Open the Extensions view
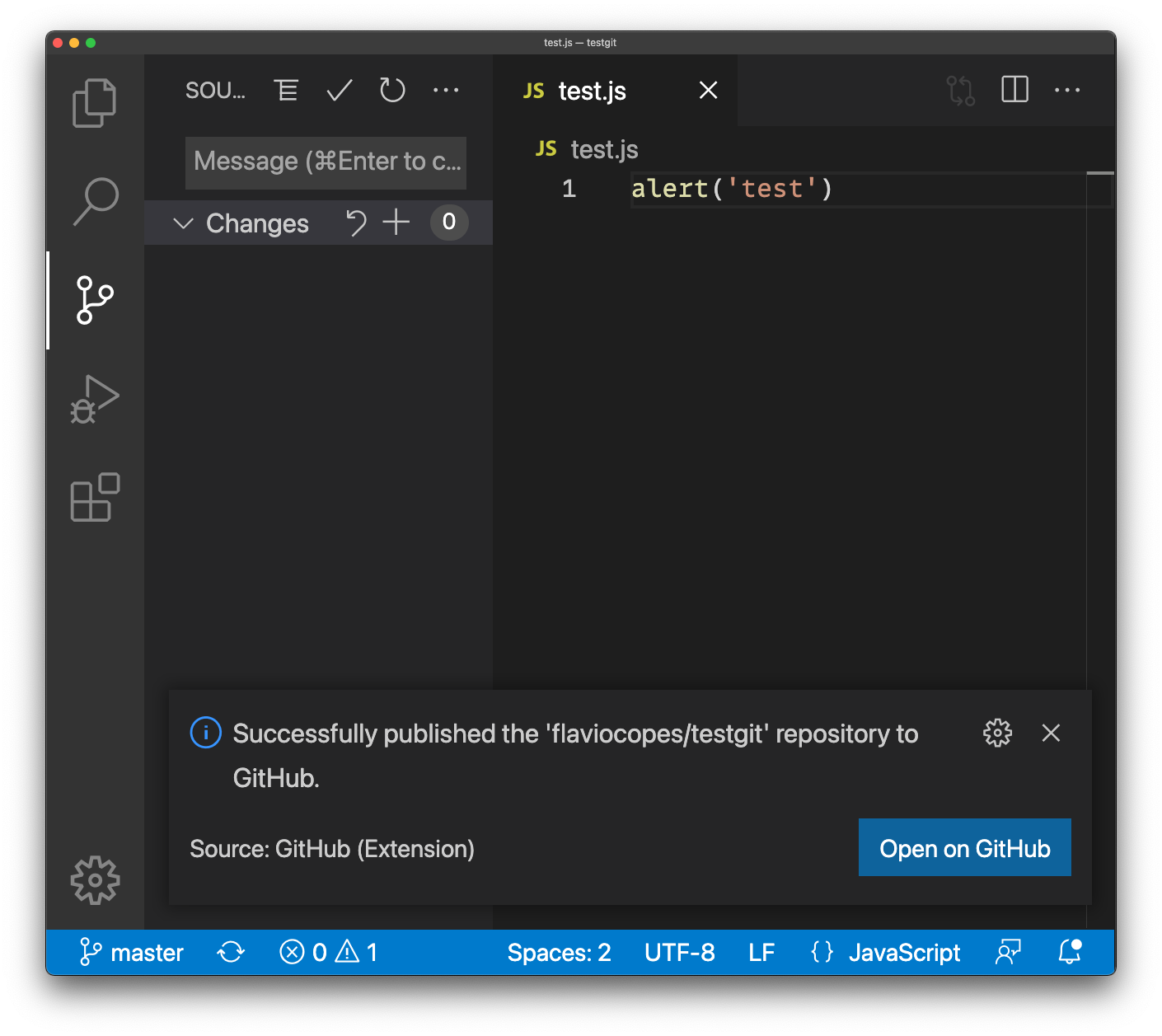The image size is (1162, 1036). point(95,498)
